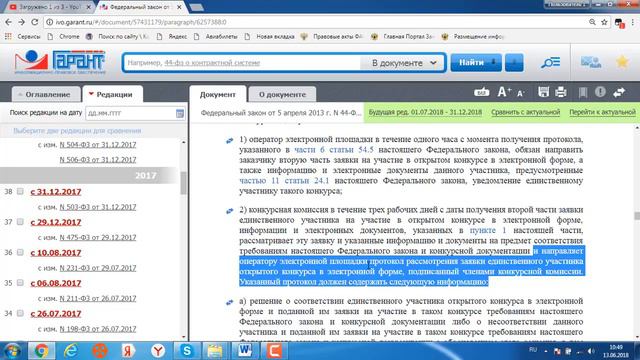
Task: Click the Garant search input field
Action: point(242,63)
